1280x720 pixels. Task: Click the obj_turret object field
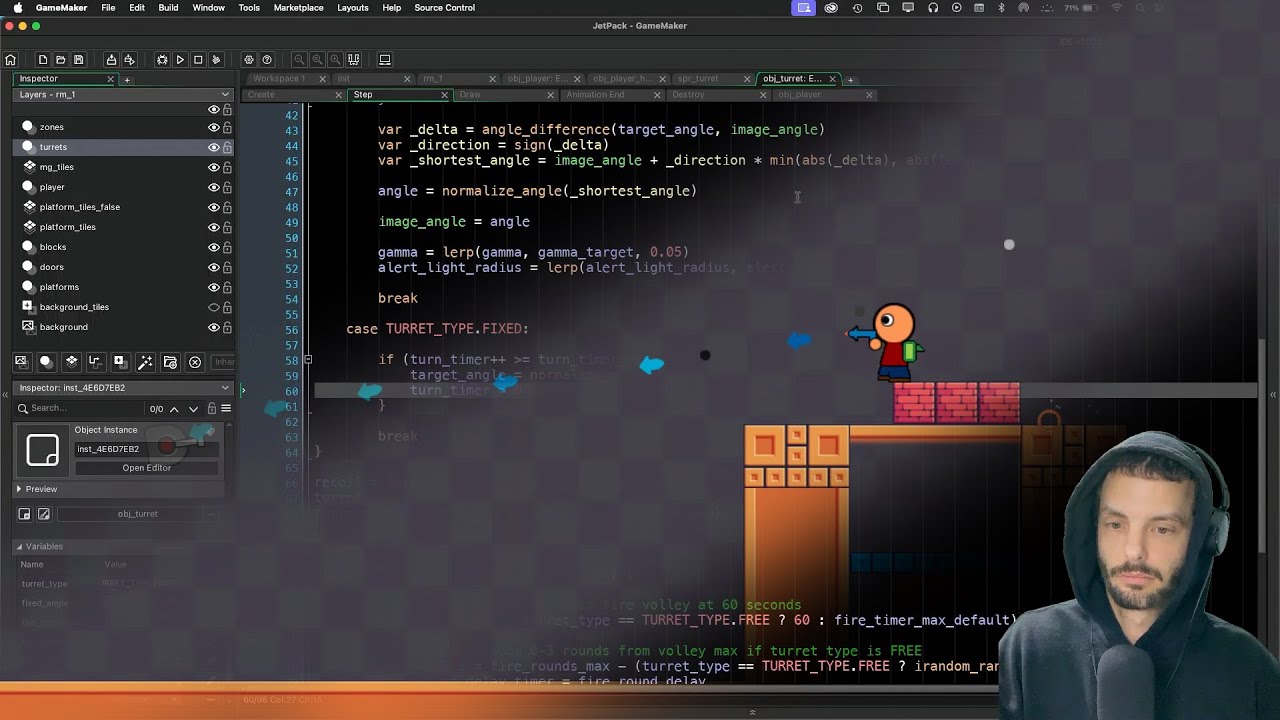pyautogui.click(x=137, y=514)
